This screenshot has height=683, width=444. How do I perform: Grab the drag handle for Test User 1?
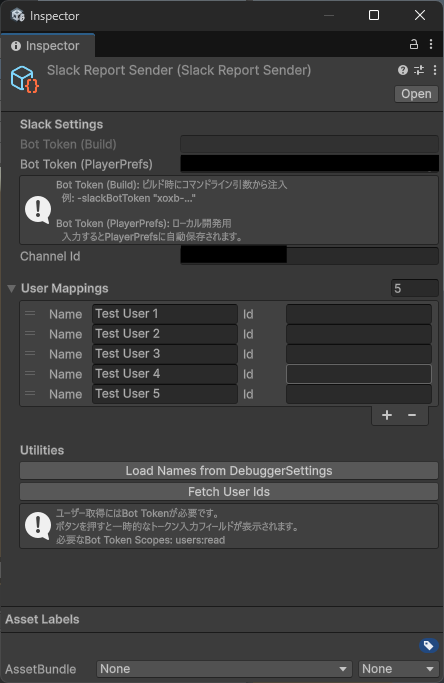pos(30,314)
